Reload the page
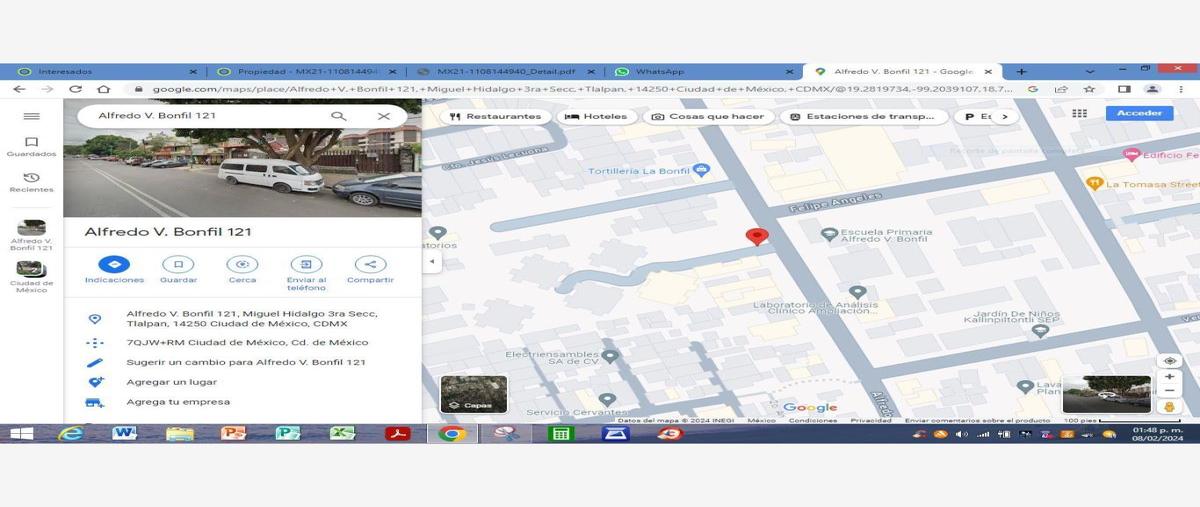1200x507 pixels. [75, 89]
